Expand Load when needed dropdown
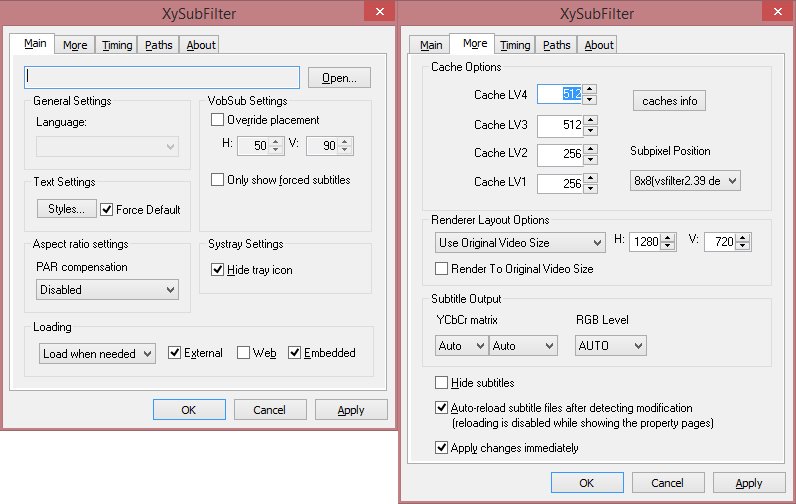This screenshot has width=796, height=504. (x=97, y=354)
